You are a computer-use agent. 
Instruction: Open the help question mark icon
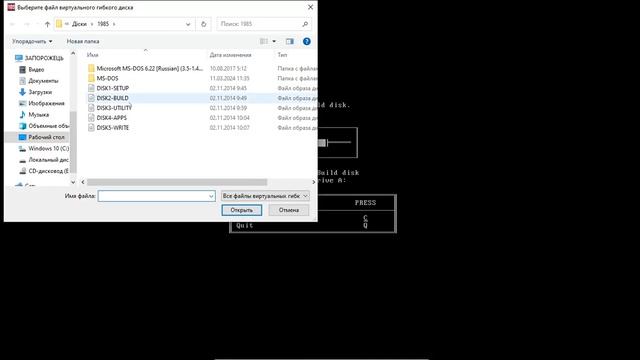pyautogui.click(x=307, y=41)
